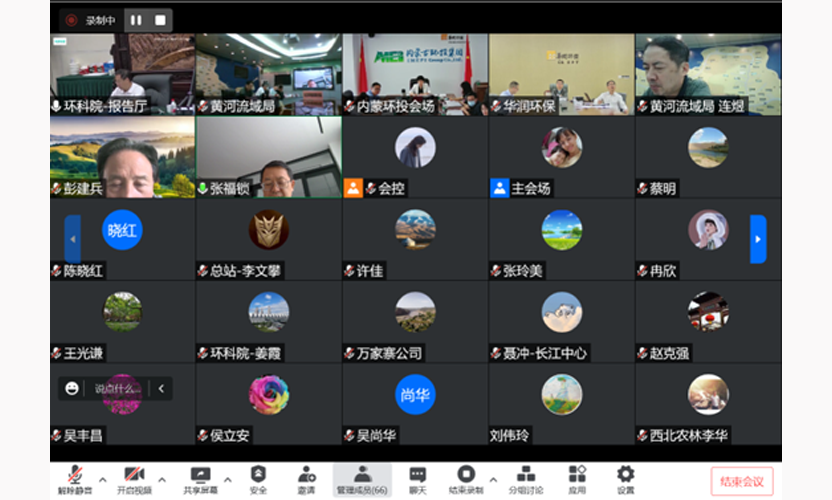
Task: Expand the audio options arrow beside 解除静音
Action: pyautogui.click(x=103, y=478)
